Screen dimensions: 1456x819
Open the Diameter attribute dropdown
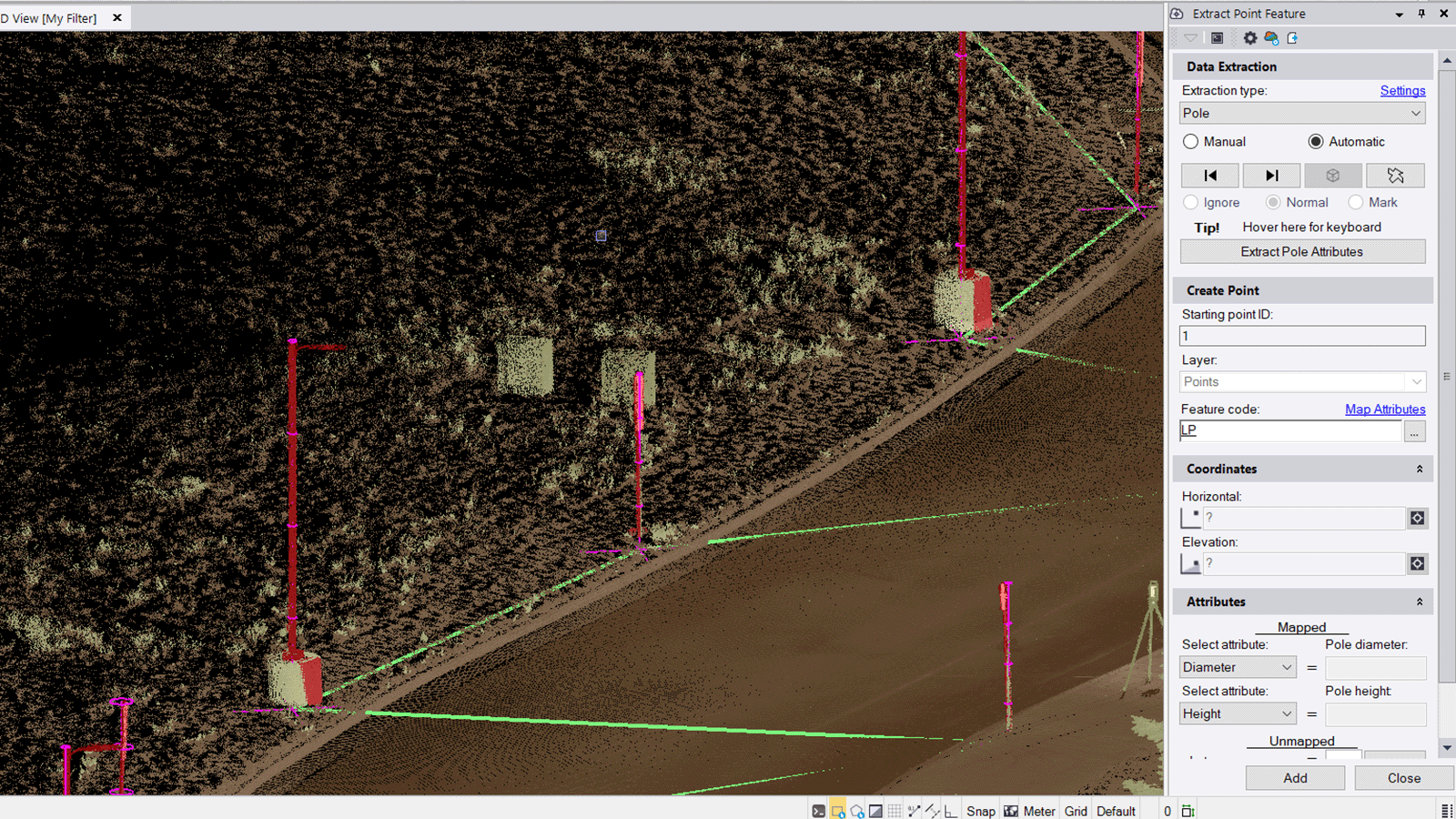[x=1238, y=667]
